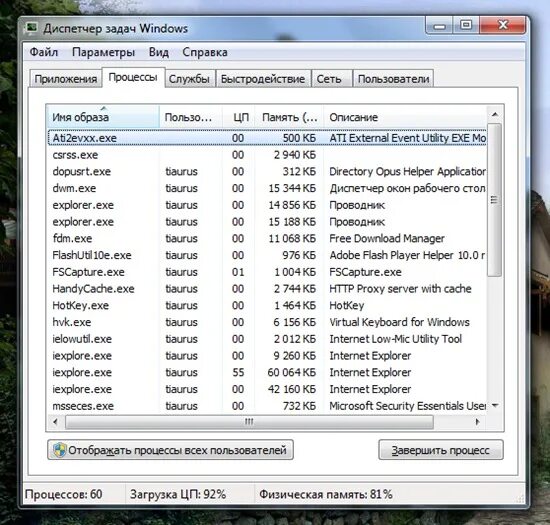550x525 pixels.
Task: Select the dopusrt.exe process
Action: (267, 171)
